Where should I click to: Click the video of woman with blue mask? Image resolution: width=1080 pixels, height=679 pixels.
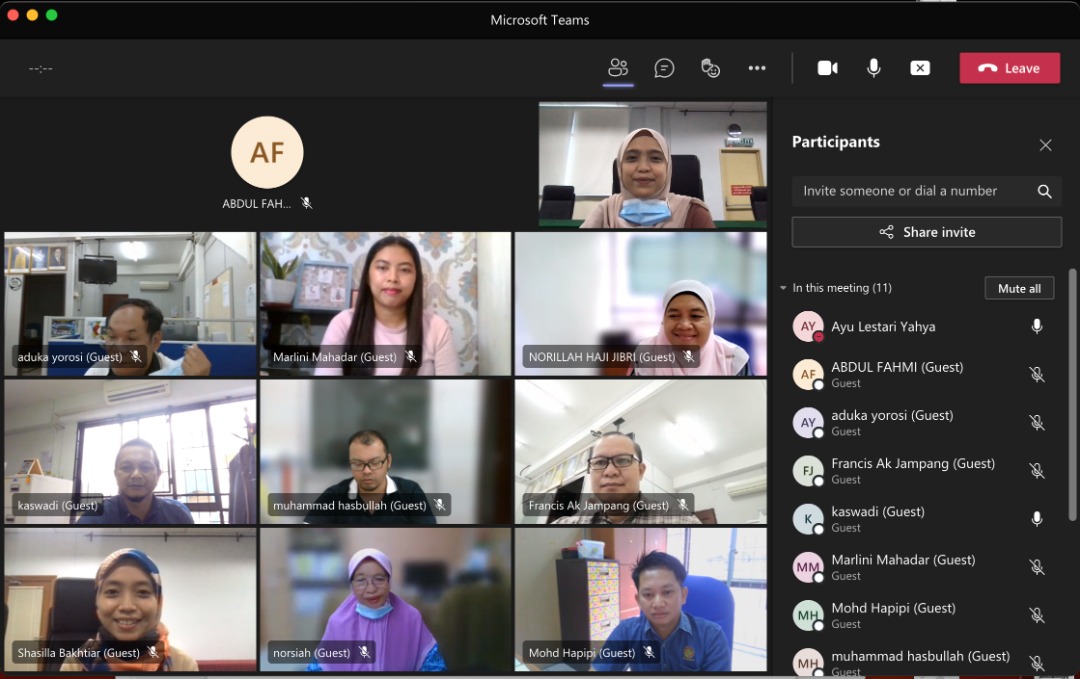point(652,165)
